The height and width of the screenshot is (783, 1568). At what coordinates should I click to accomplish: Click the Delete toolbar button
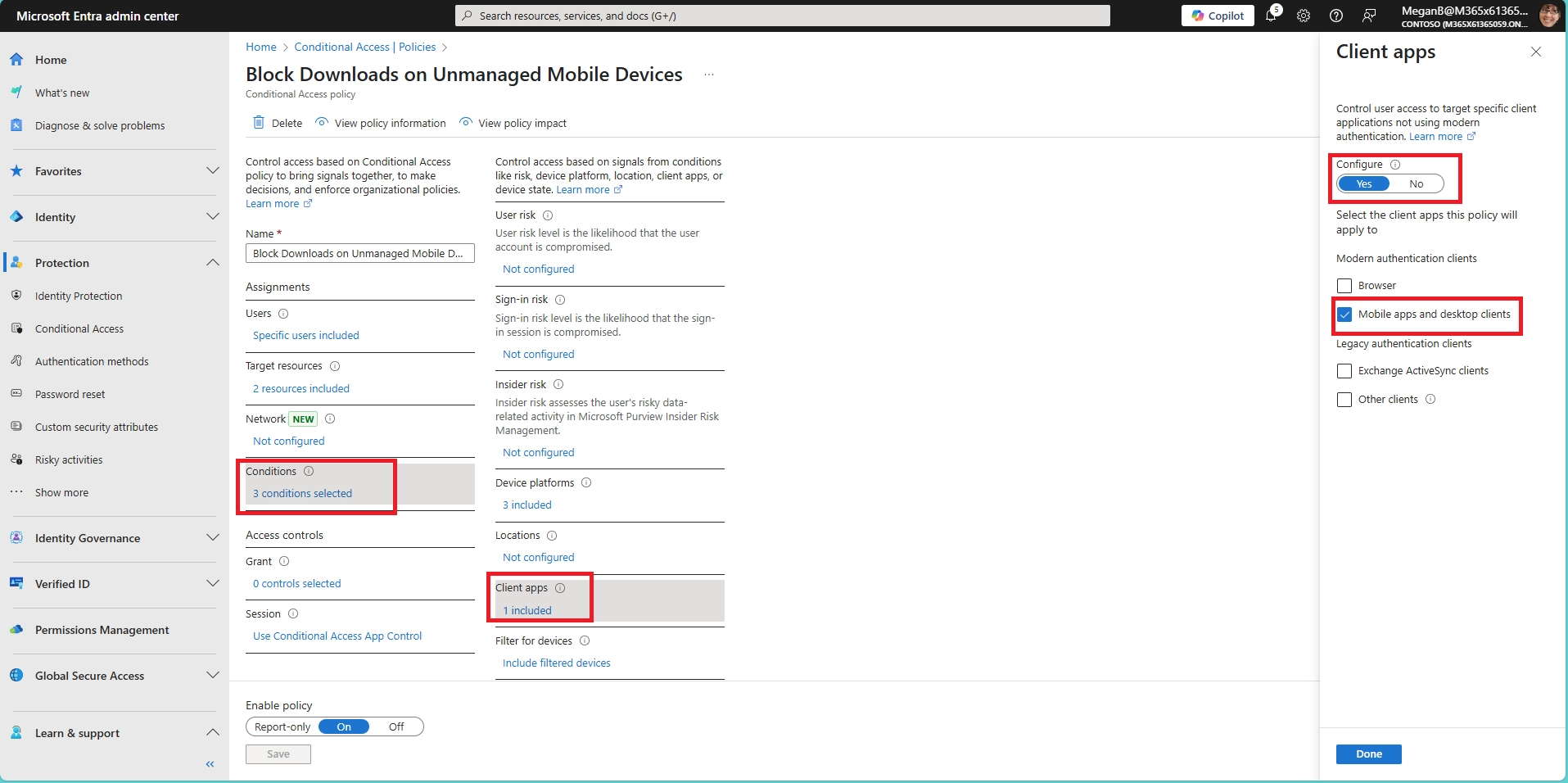(278, 123)
